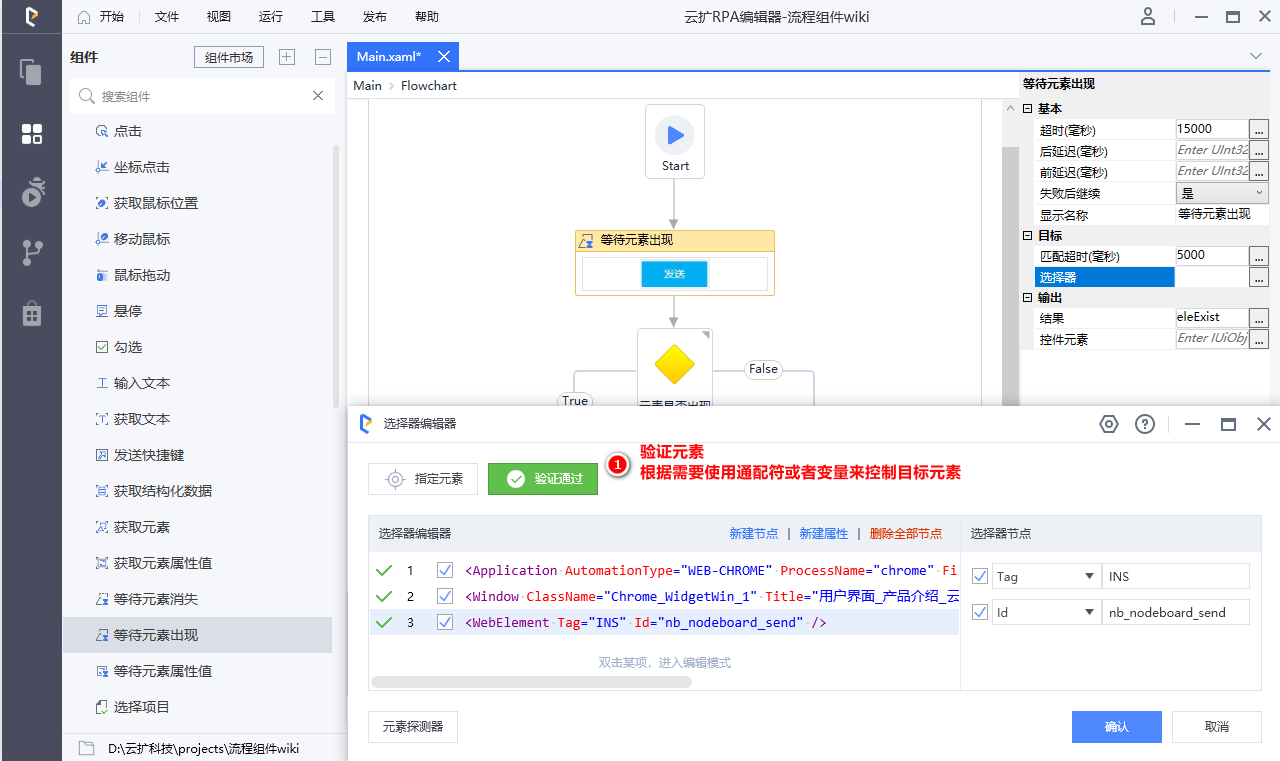The width and height of the screenshot is (1280, 761).
Task: Click the user account icon in title bar
Action: [x=1148, y=16]
